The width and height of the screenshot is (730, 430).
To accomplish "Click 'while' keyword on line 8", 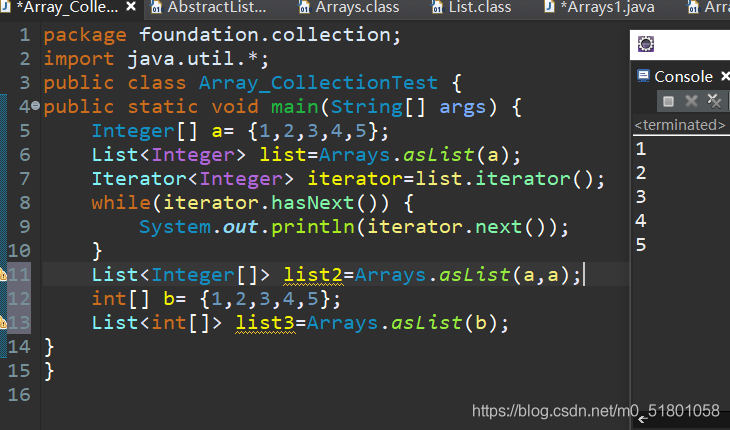I will pyautogui.click(x=121, y=203).
